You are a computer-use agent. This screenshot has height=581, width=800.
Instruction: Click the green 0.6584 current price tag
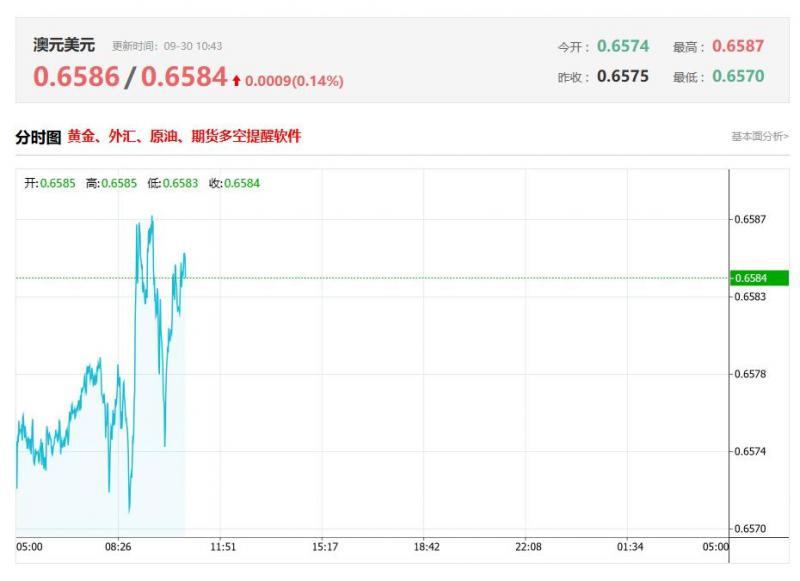[x=759, y=278]
